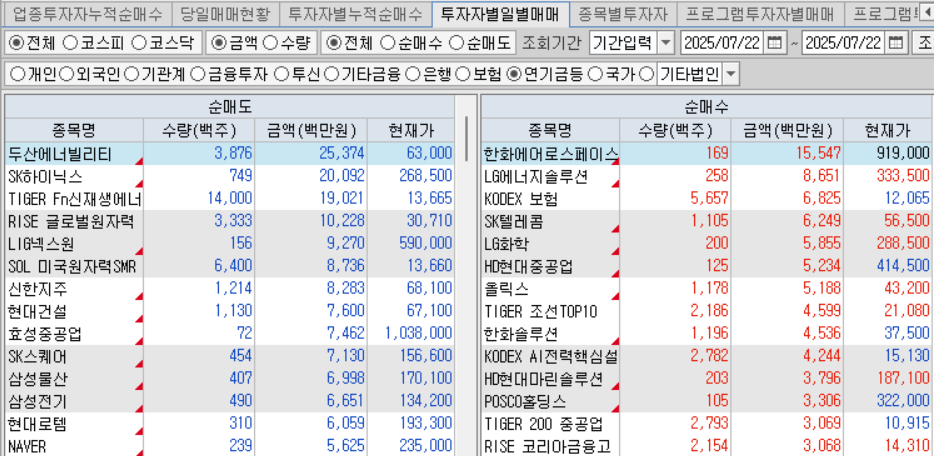The height and width of the screenshot is (456, 934).
Task: Select LIG넥스원 row
Action: 229,244
